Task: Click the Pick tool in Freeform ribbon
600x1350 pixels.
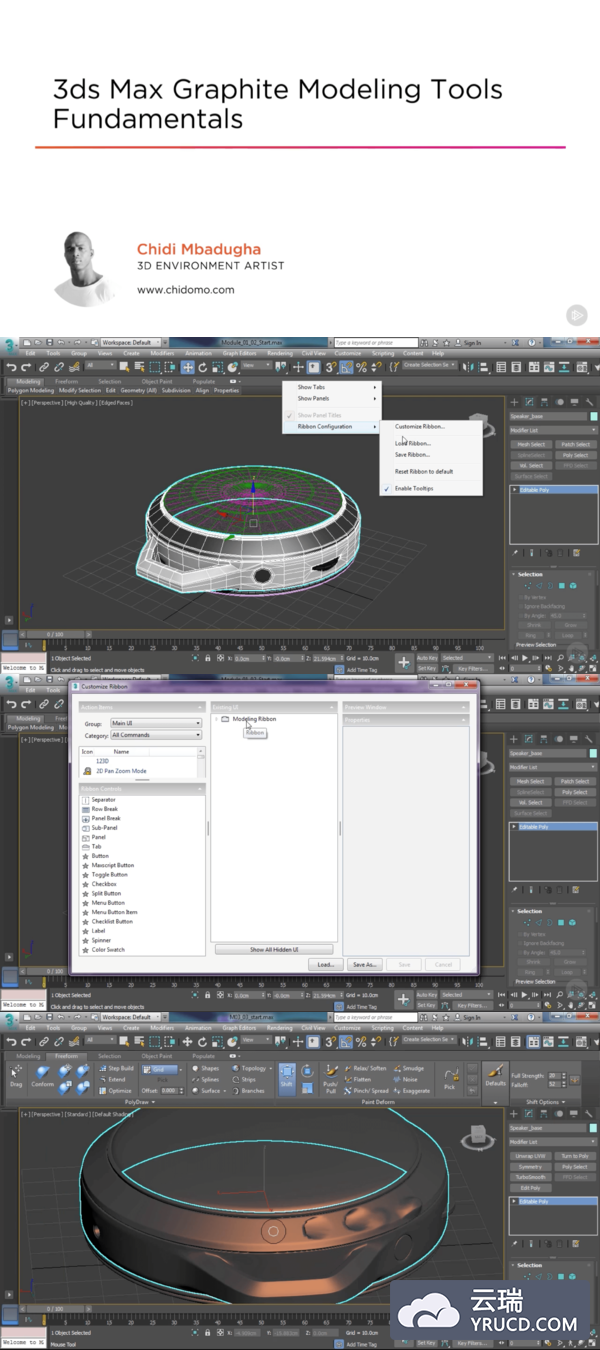Action: 449,1078
